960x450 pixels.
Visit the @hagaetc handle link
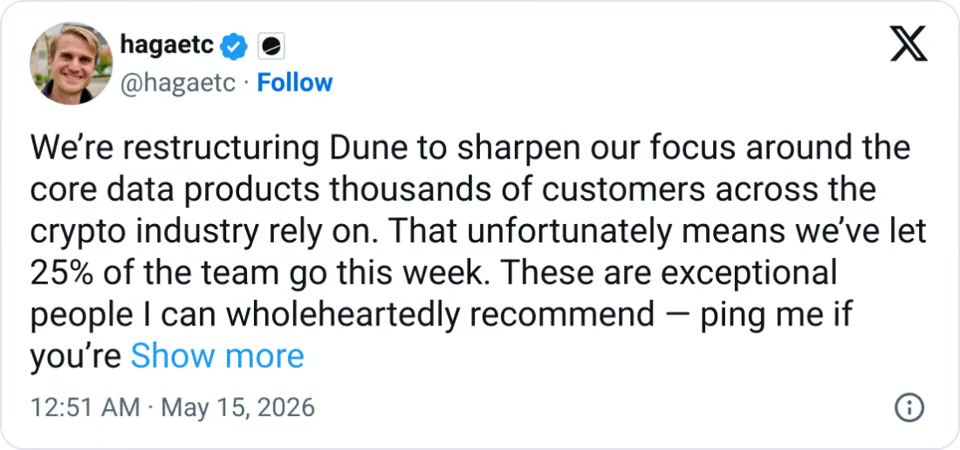(x=178, y=83)
